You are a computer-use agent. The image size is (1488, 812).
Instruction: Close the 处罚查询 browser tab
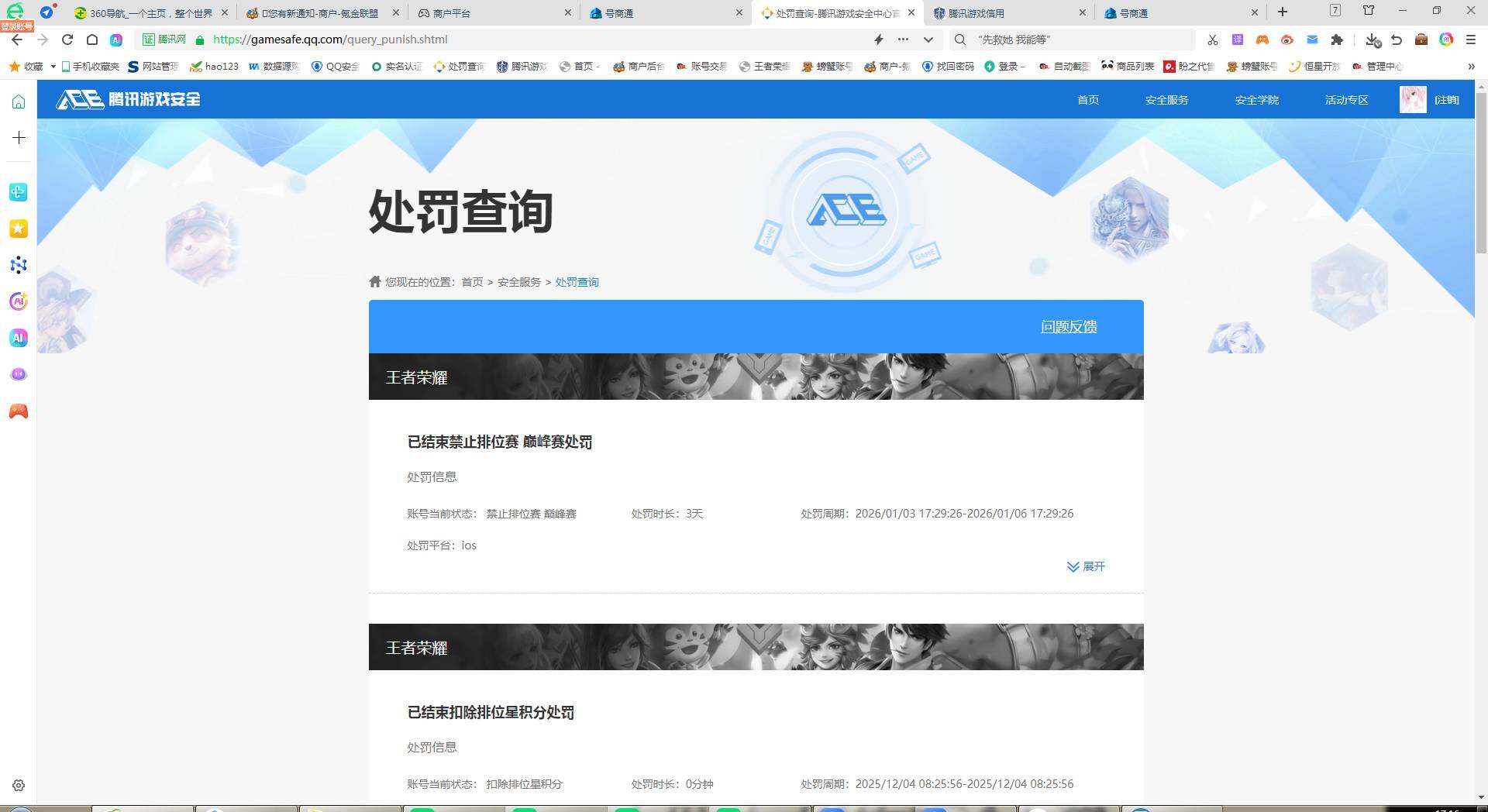point(911,12)
